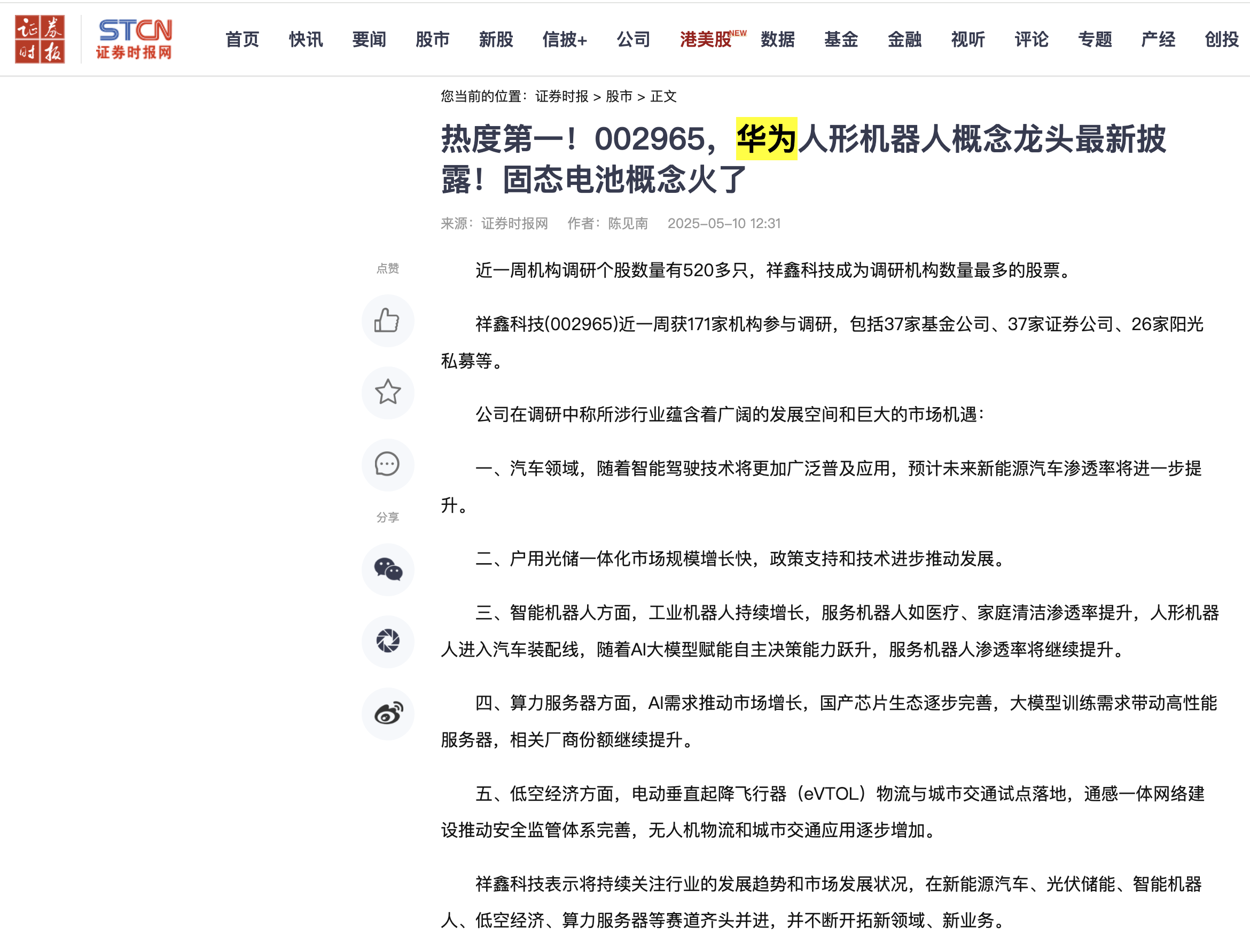
Task: Click 证券时报 breadcrumb link
Action: tap(561, 96)
